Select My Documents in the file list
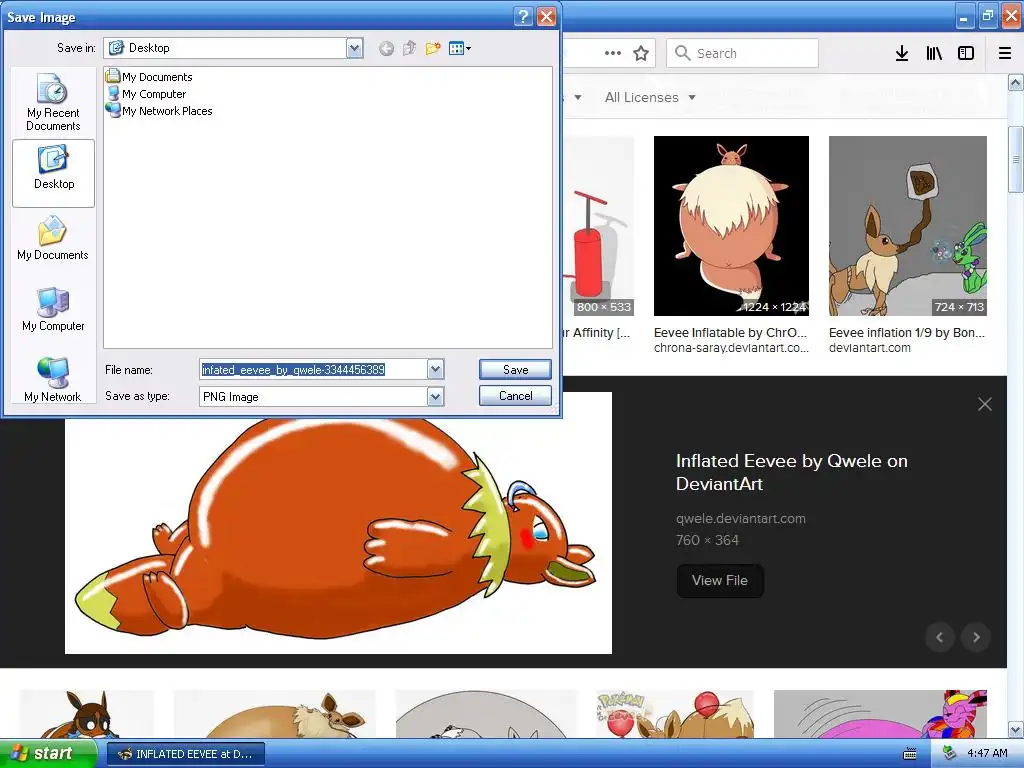The image size is (1024, 768). pyautogui.click(x=150, y=76)
